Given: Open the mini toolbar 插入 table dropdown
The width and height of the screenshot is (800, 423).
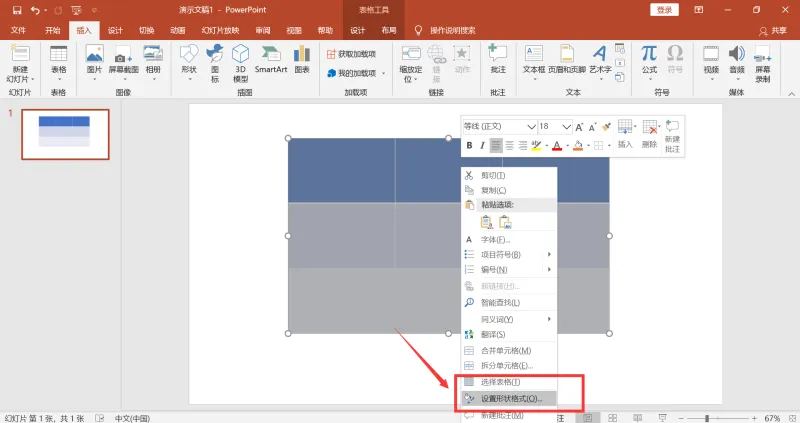Looking at the screenshot, I should tap(626, 134).
